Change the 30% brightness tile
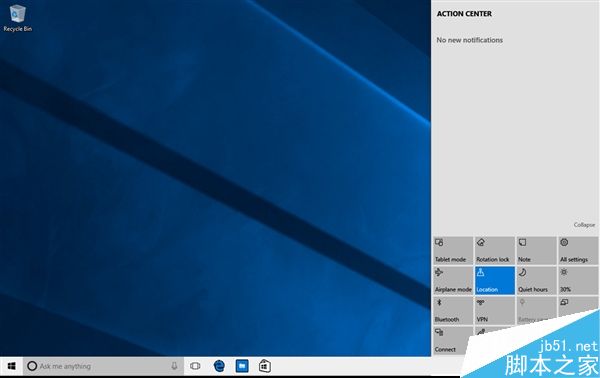Image resolution: width=600 pixels, height=378 pixels. (x=578, y=280)
